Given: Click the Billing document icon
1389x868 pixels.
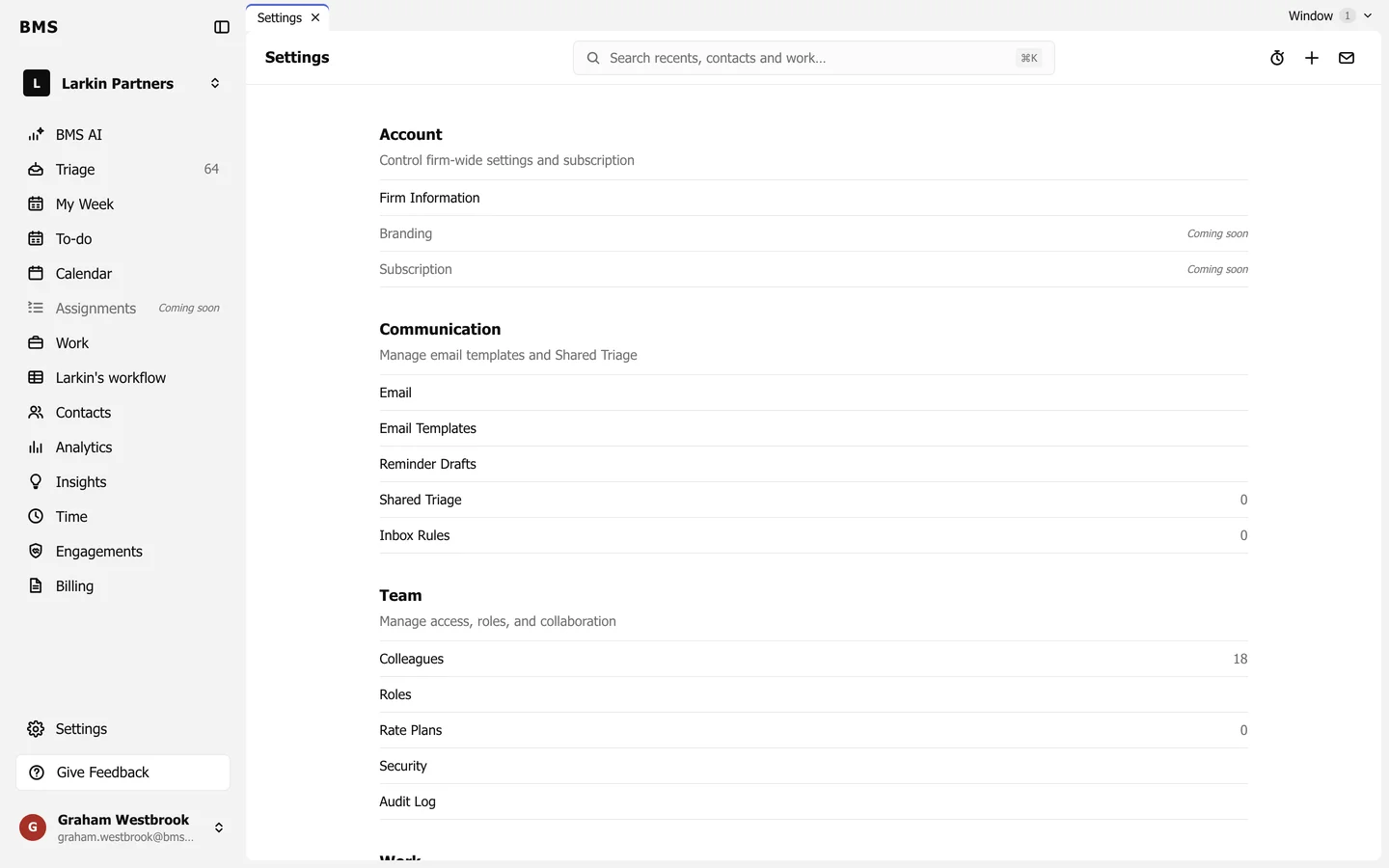Looking at the screenshot, I should click(x=36, y=585).
